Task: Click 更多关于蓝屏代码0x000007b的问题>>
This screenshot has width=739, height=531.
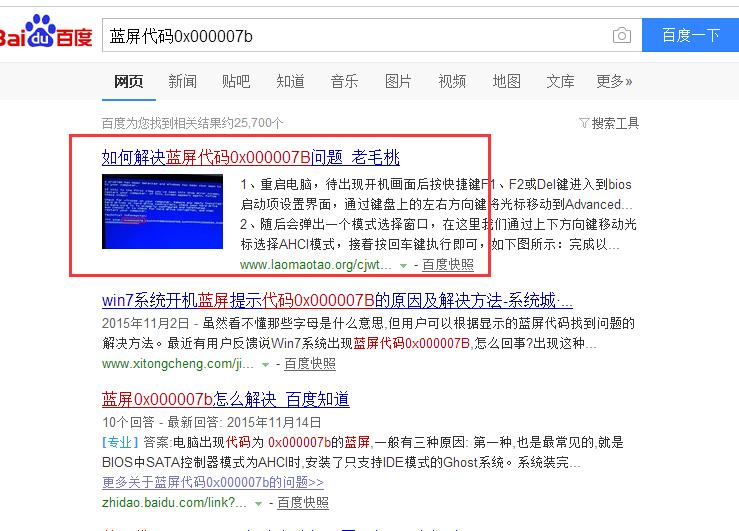Action: [x=213, y=482]
